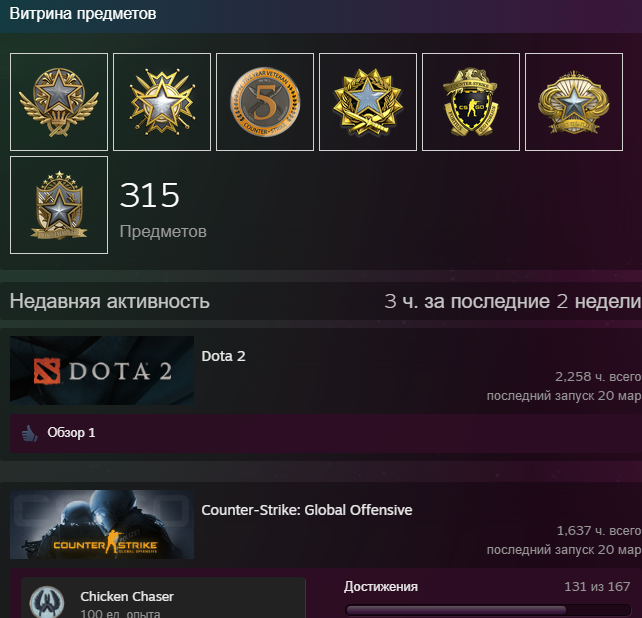Viewport: 642px width, 618px height.
Task: Open the shield medal with five stars
Action: (59, 205)
